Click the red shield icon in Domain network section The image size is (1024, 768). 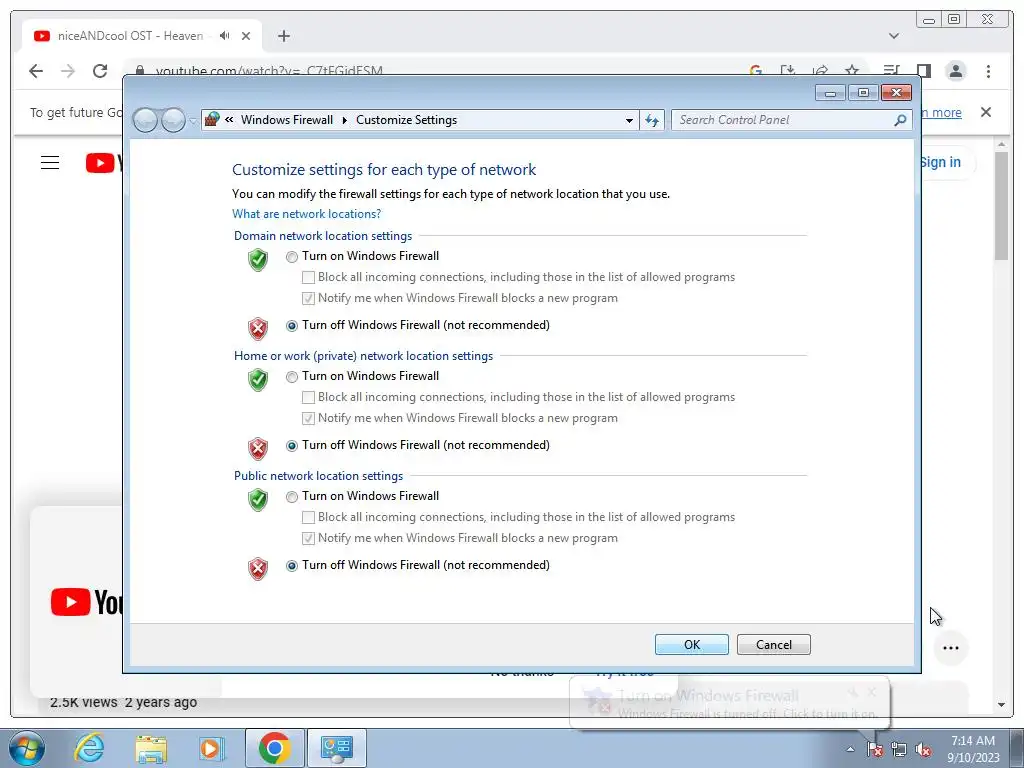click(x=258, y=328)
